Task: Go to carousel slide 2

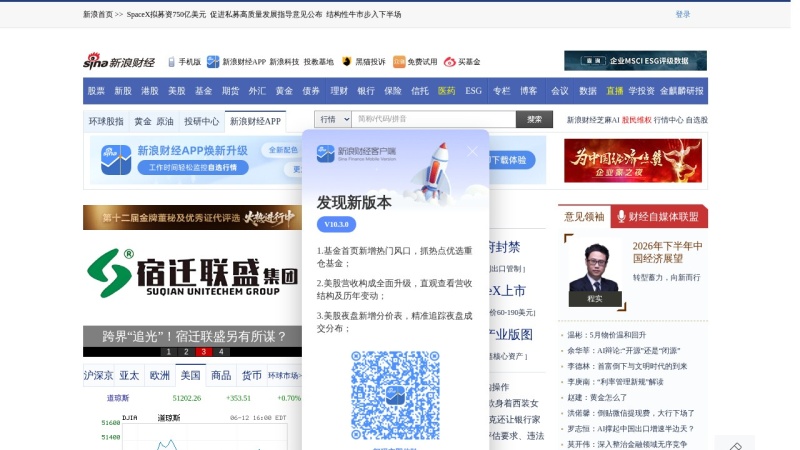Action: click(186, 352)
